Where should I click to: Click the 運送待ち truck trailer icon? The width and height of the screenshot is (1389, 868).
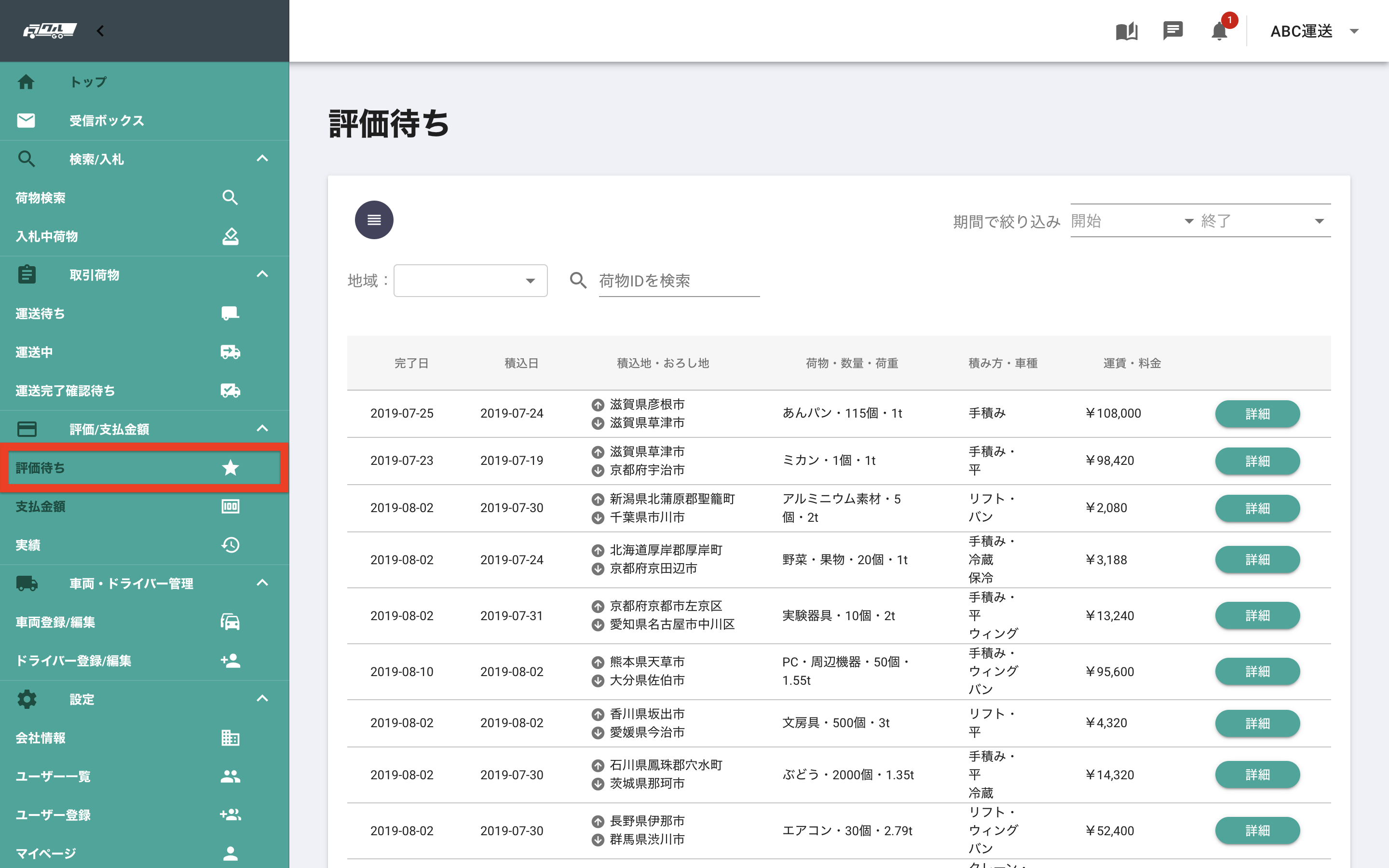(x=230, y=313)
